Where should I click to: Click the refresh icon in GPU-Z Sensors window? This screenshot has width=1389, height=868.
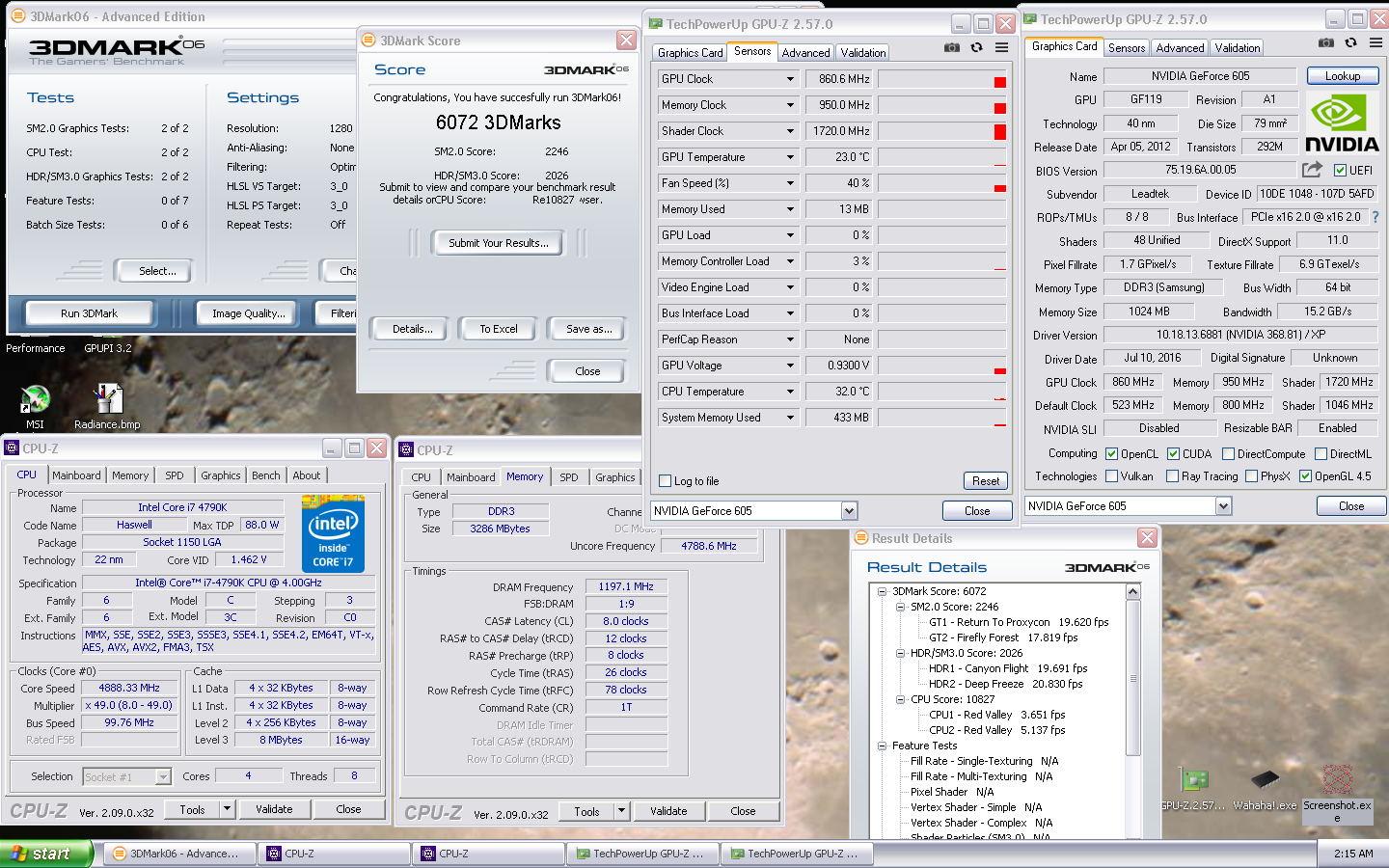976,47
